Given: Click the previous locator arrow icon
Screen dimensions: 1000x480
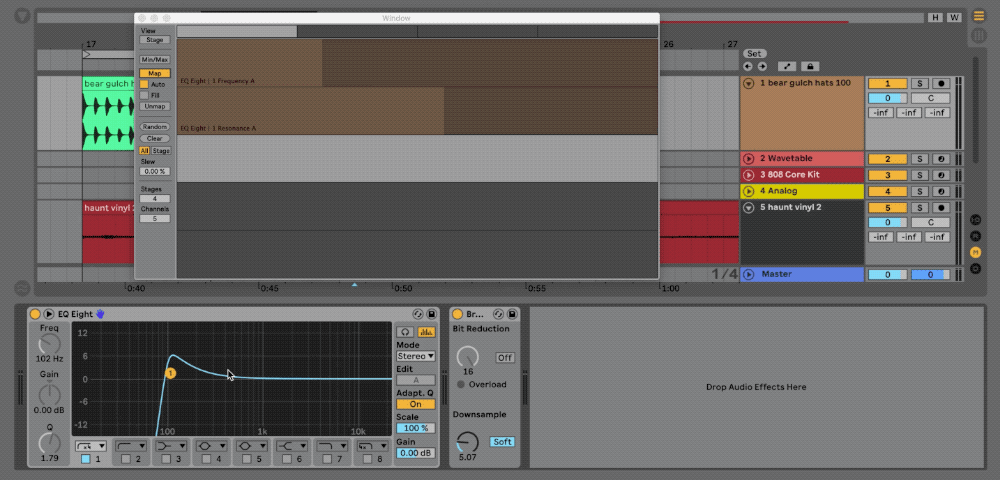Looking at the screenshot, I should pos(748,66).
